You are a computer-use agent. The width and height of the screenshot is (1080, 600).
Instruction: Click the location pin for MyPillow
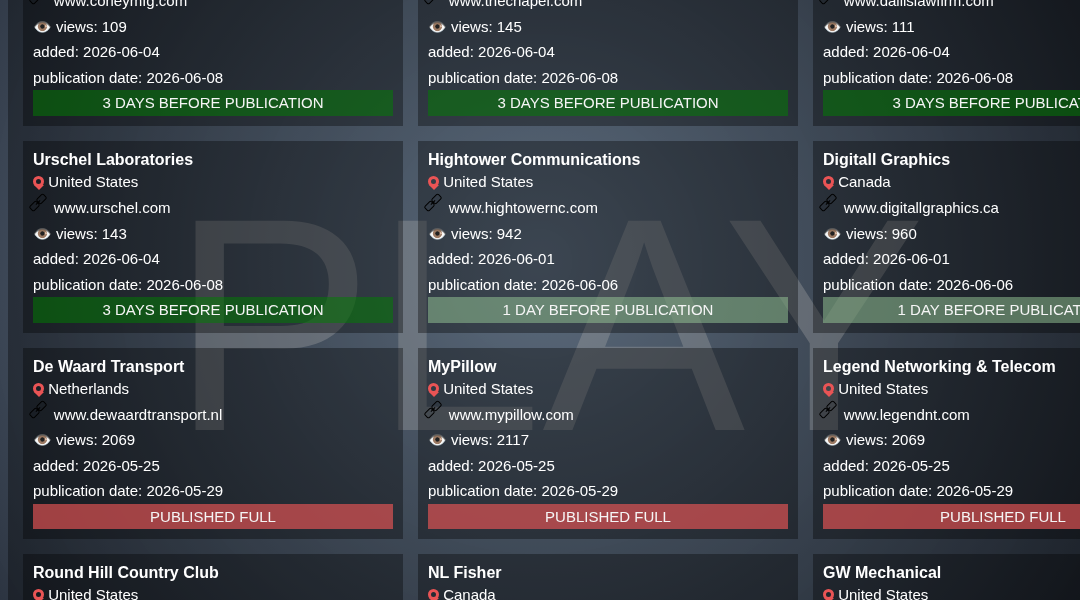point(433,390)
